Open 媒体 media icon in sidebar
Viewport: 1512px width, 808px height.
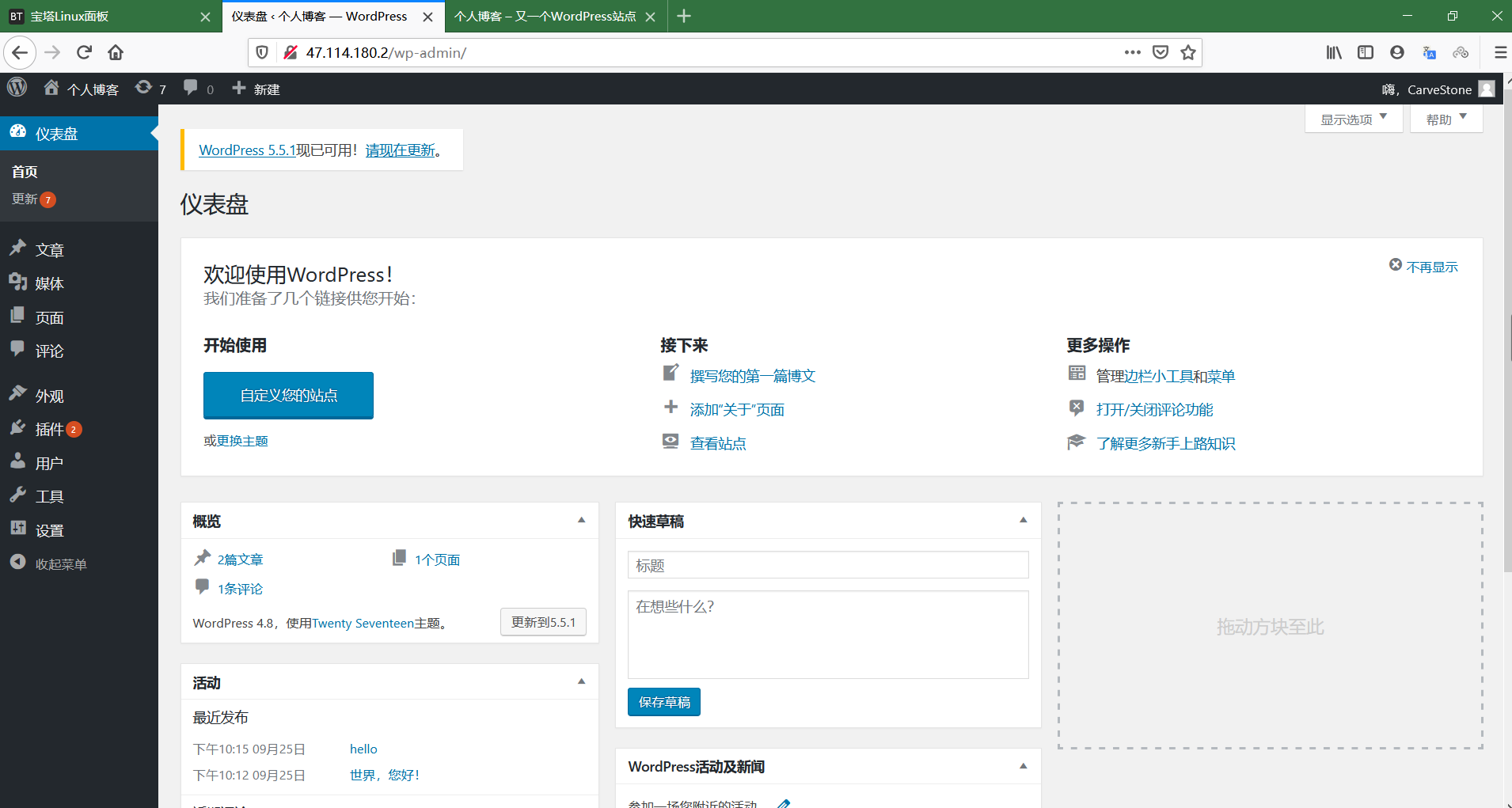[x=18, y=283]
